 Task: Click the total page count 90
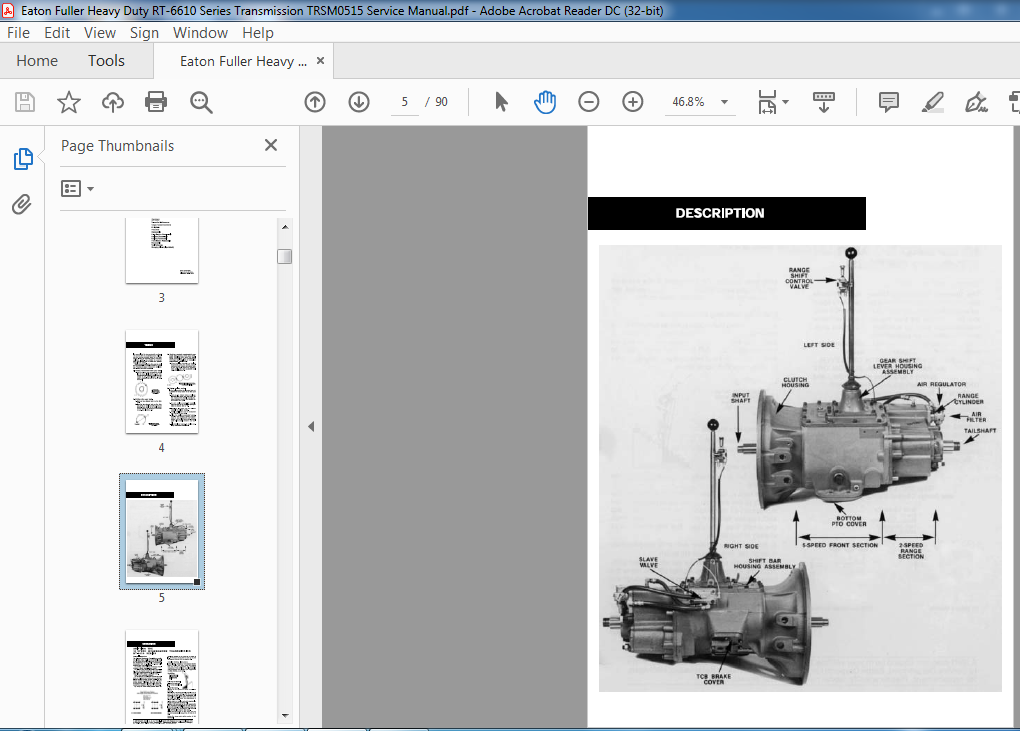(x=442, y=102)
